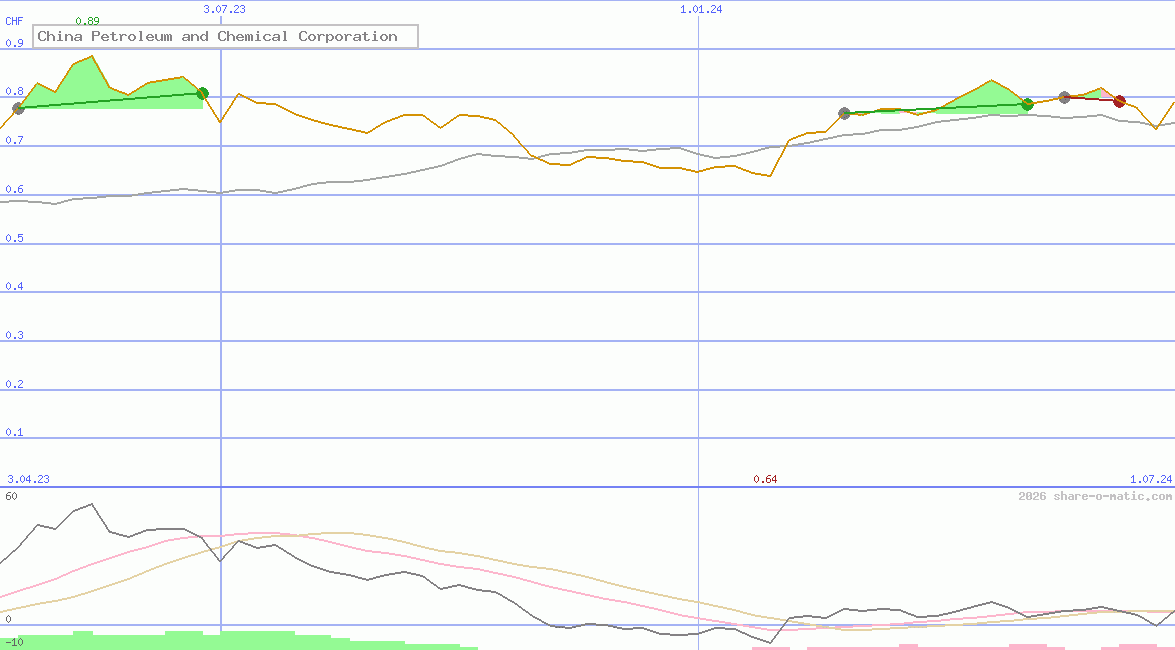Select the green endpoint marker on first trendline
The image size is (1175, 650).
(202, 92)
